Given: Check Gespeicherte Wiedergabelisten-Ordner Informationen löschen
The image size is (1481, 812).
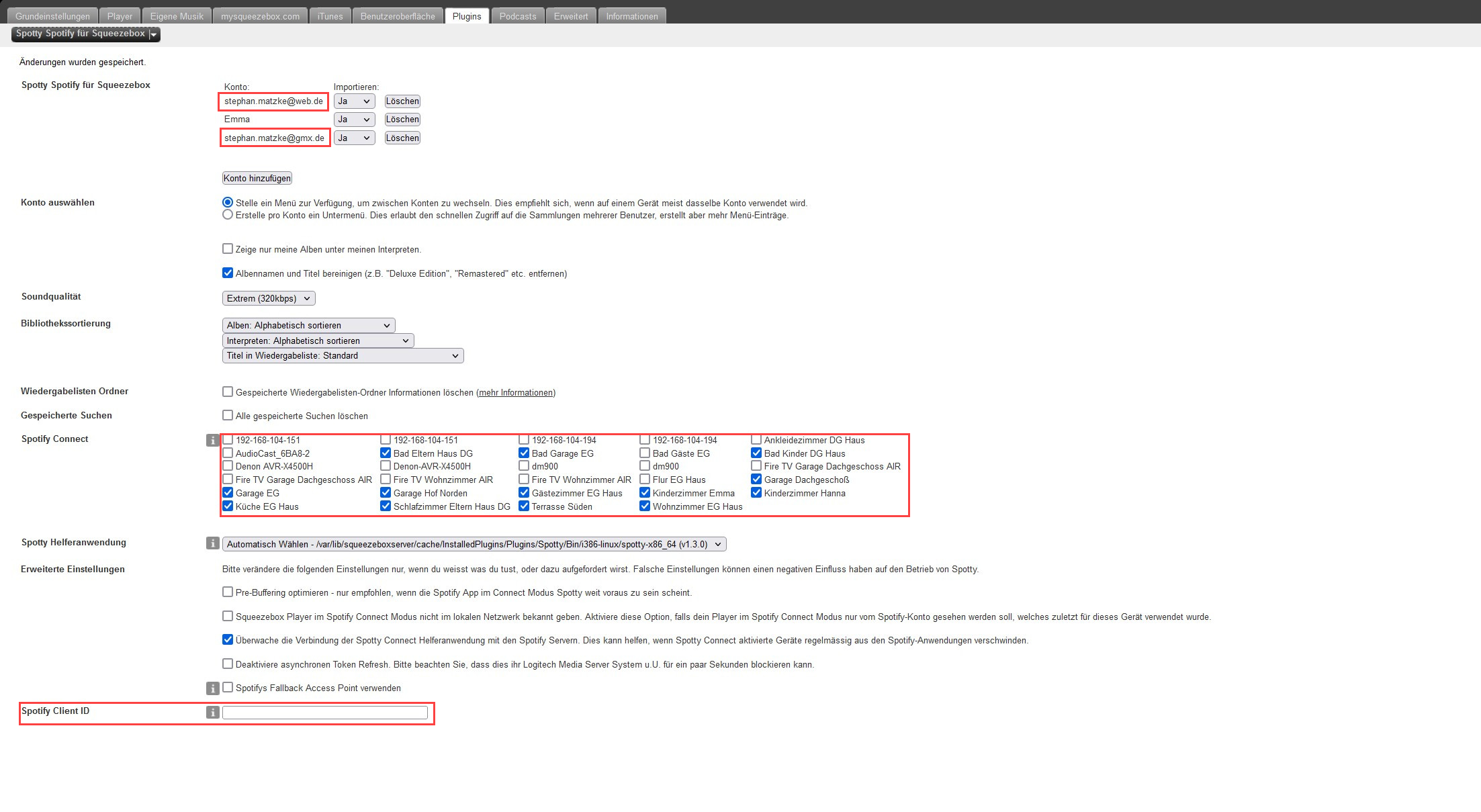Looking at the screenshot, I should [228, 392].
